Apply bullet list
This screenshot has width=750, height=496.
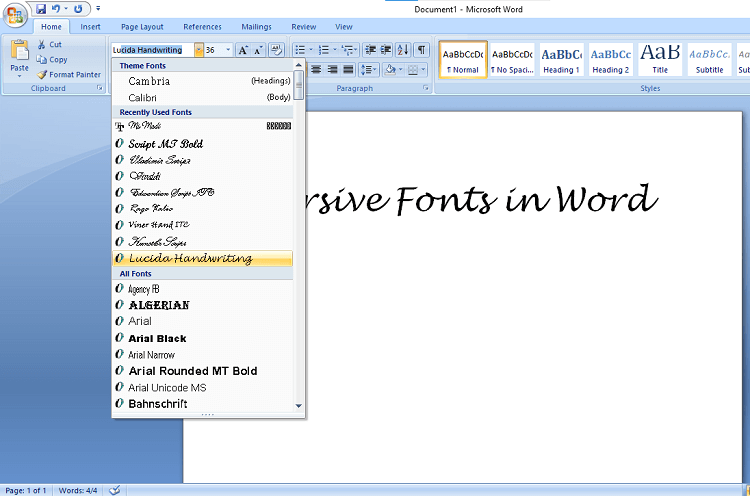pyautogui.click(x=300, y=50)
